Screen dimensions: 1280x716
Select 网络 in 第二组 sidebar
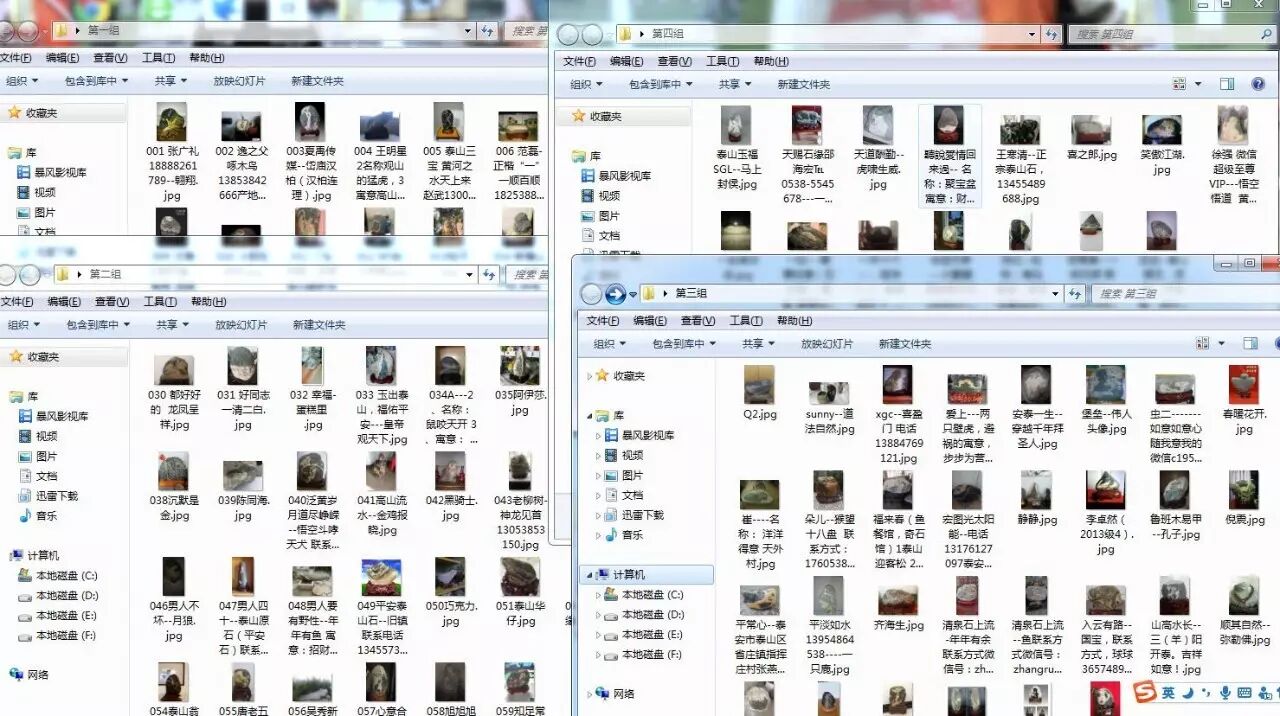click(30, 675)
